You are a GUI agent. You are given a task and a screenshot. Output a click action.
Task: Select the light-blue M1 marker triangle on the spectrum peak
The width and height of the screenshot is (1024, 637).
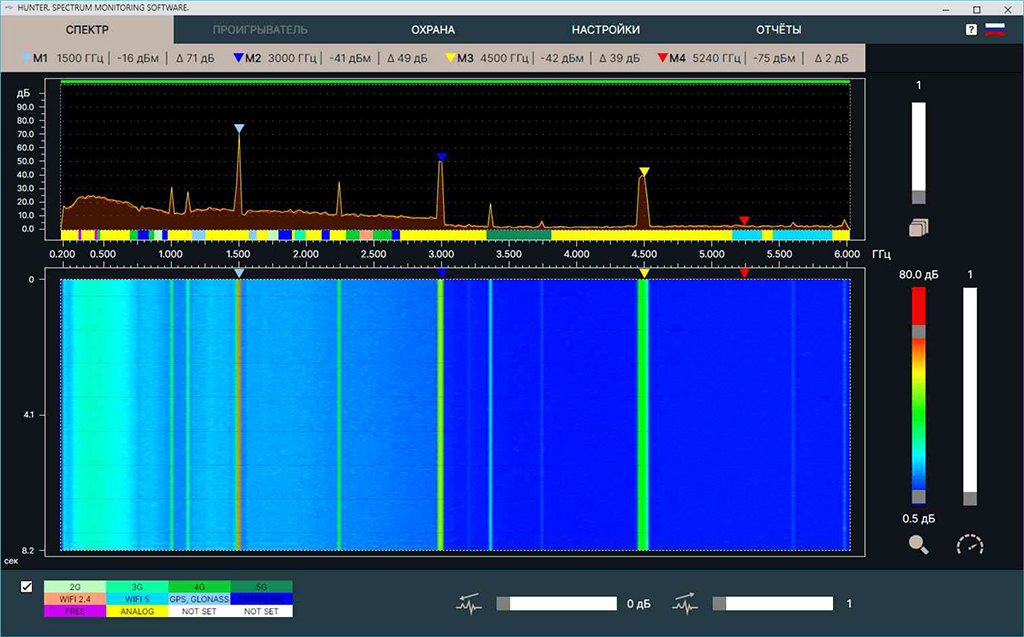point(239,129)
